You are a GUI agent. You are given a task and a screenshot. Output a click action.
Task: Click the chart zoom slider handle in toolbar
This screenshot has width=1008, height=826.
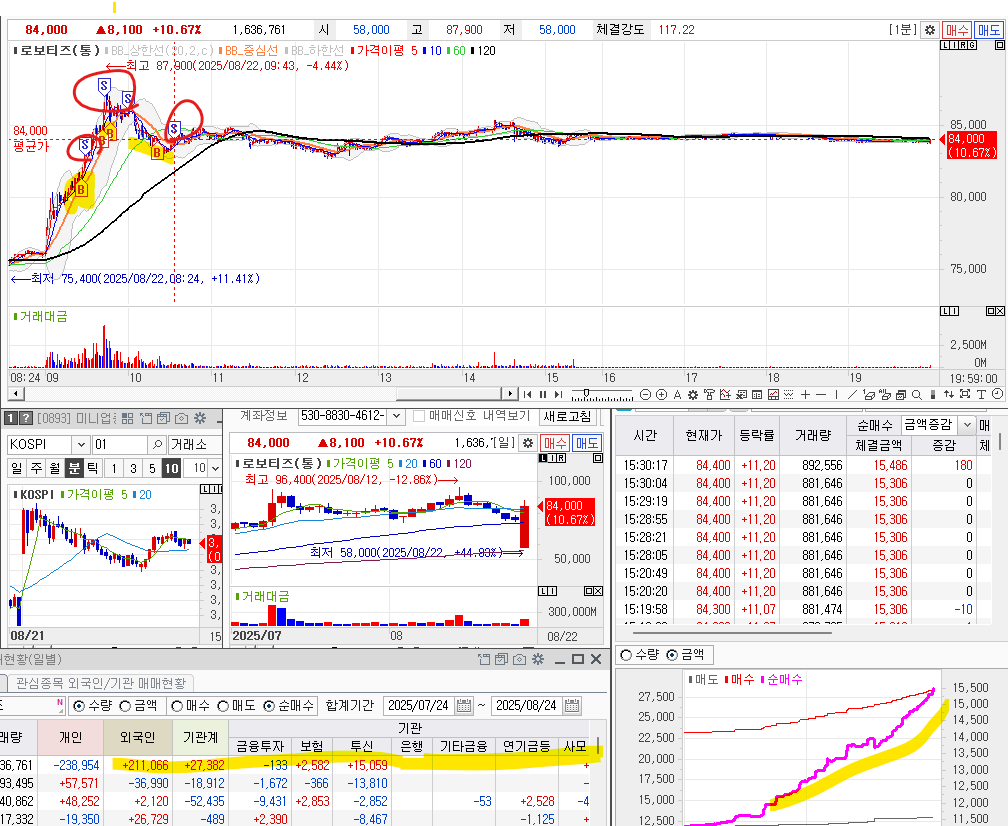tap(586, 392)
